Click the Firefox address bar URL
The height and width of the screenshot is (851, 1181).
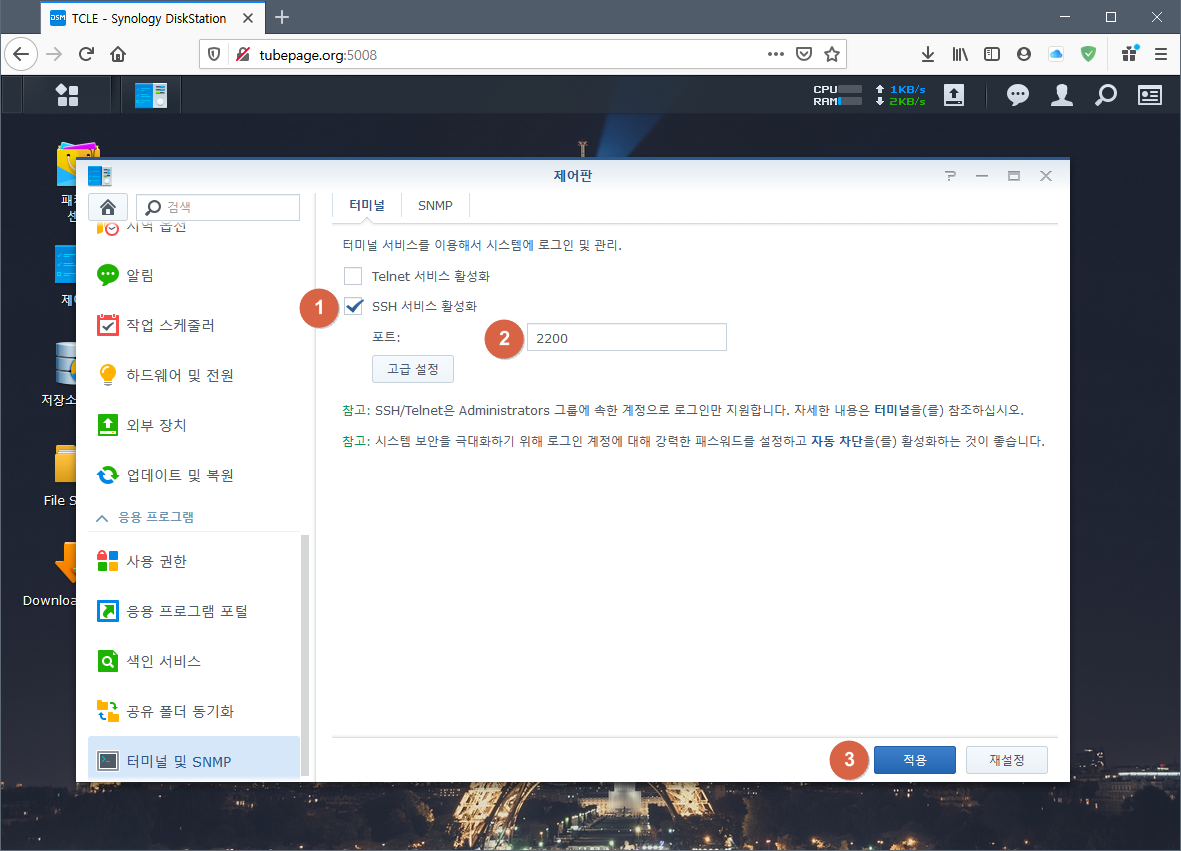tap(318, 55)
